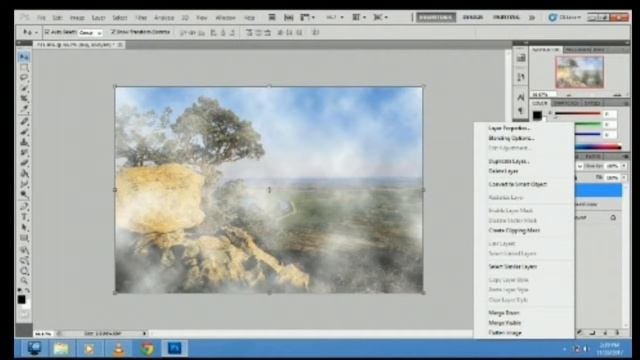Choose Duplicate Layer from context menu

[509, 161]
